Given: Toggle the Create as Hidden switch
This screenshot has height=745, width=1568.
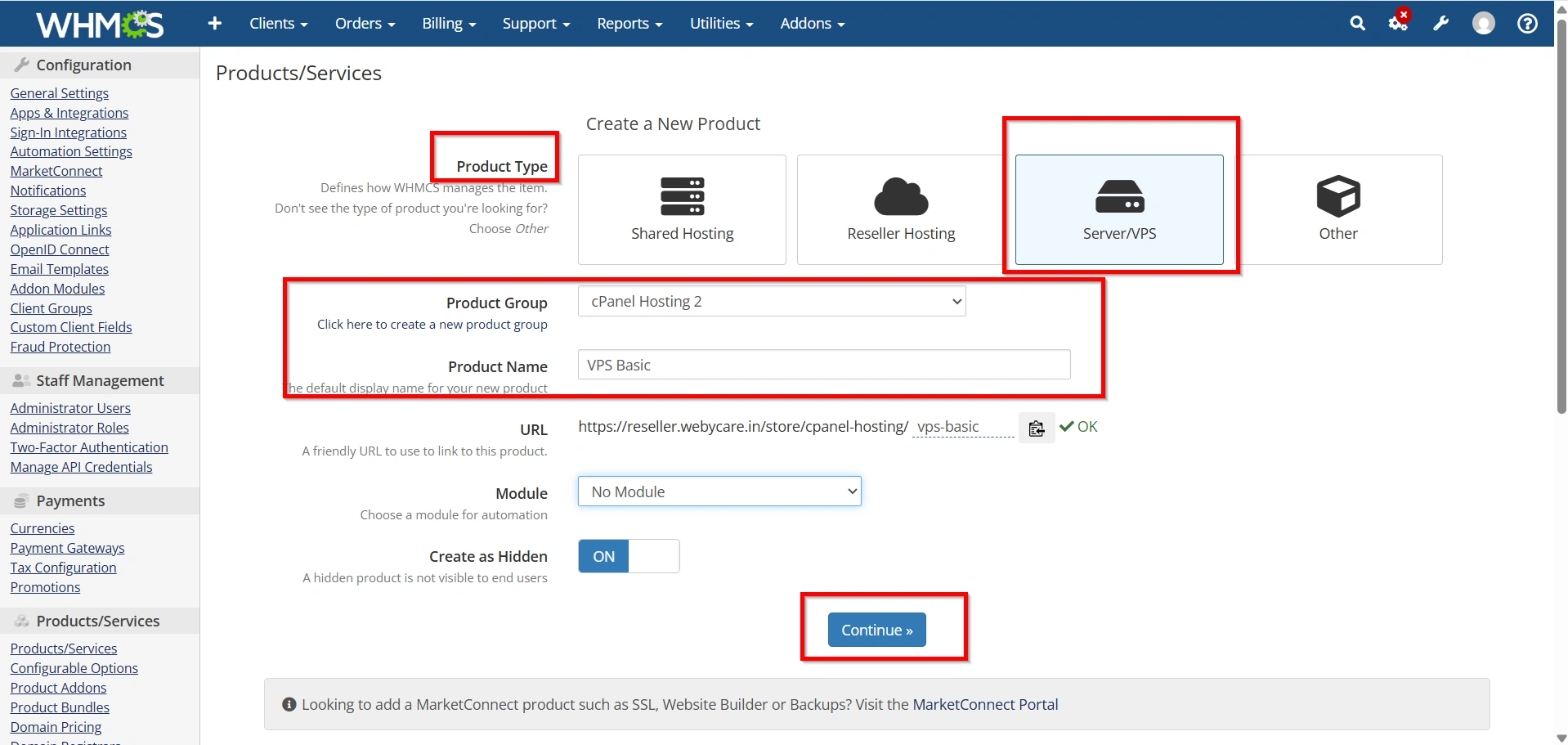Looking at the screenshot, I should tap(629, 556).
